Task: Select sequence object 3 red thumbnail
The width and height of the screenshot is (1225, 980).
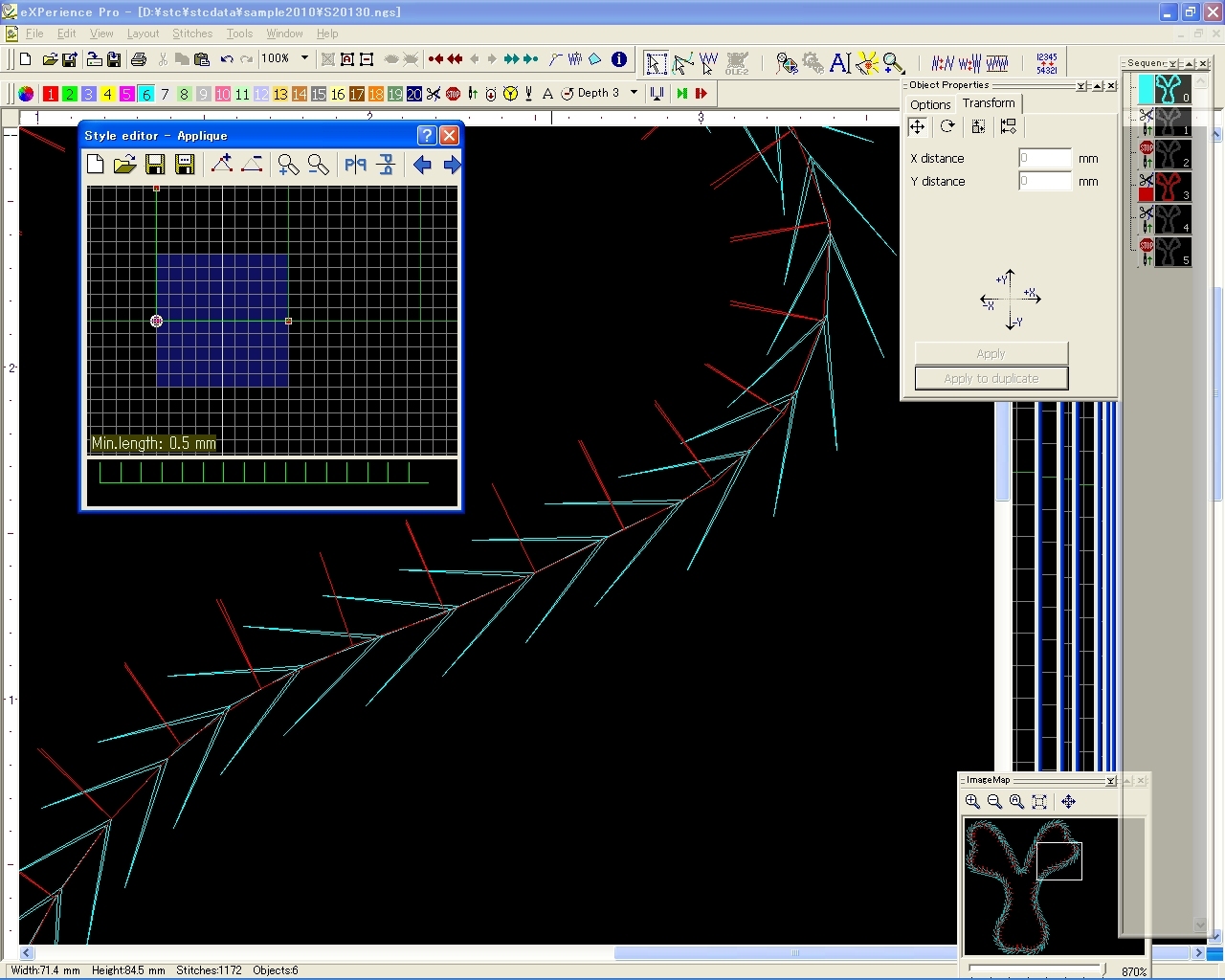Action: pos(1172,187)
